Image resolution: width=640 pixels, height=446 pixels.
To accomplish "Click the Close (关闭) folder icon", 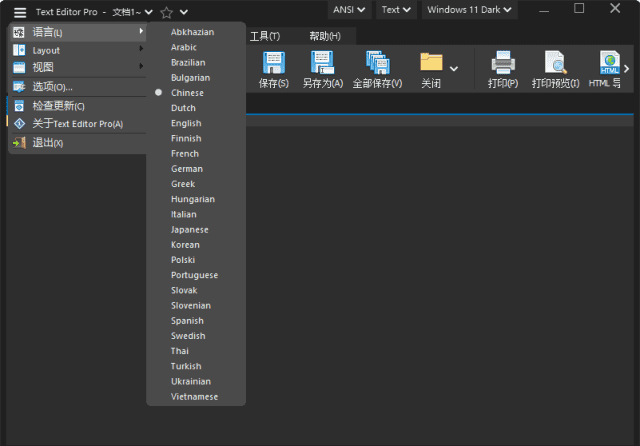I will pyautogui.click(x=431, y=62).
